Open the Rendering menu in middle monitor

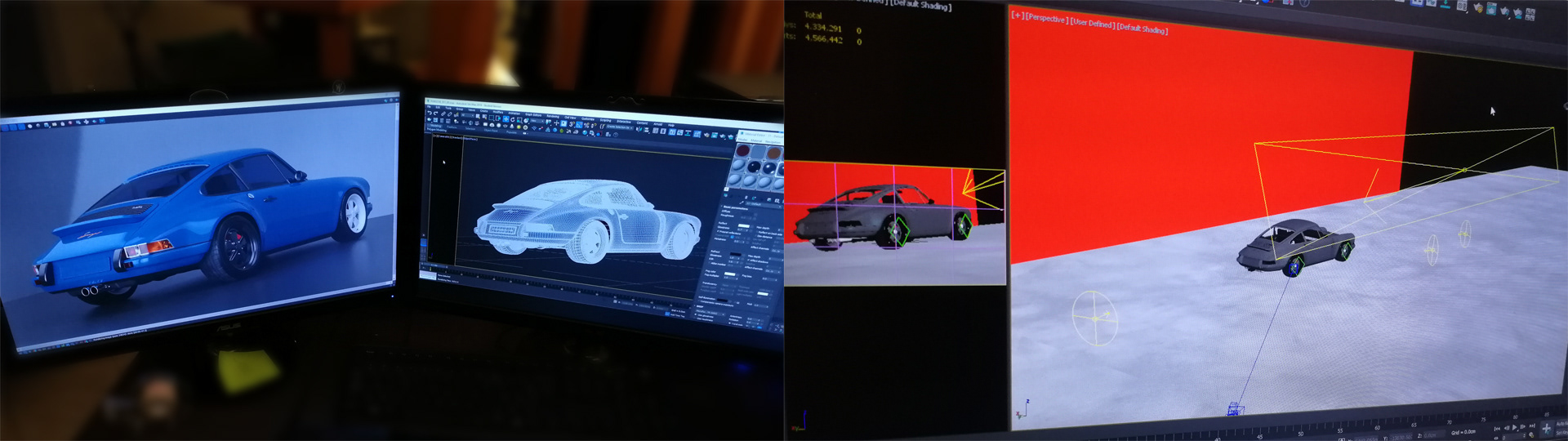pyautogui.click(x=553, y=116)
